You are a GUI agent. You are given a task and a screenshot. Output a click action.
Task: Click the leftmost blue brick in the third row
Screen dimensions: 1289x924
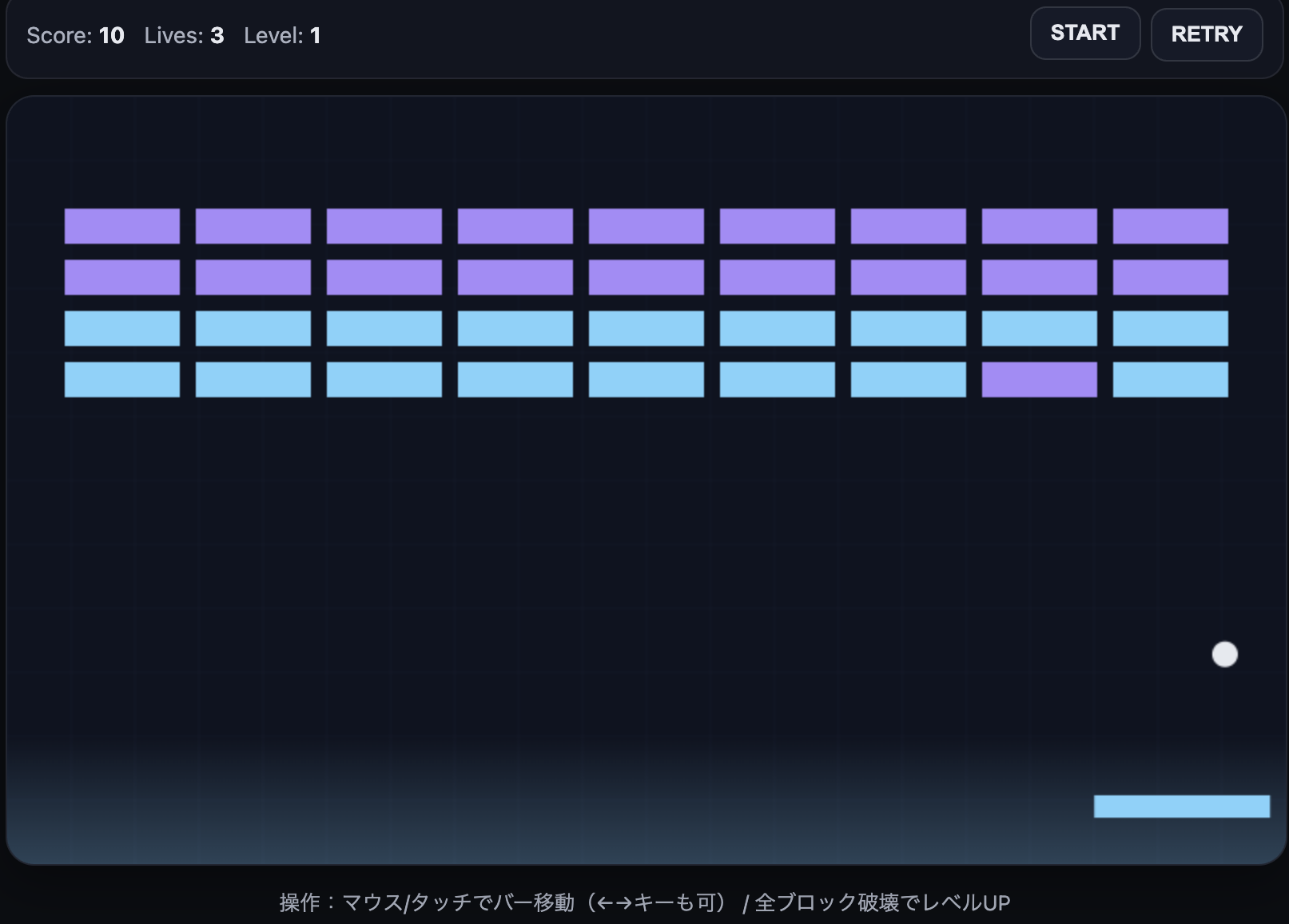tap(122, 329)
